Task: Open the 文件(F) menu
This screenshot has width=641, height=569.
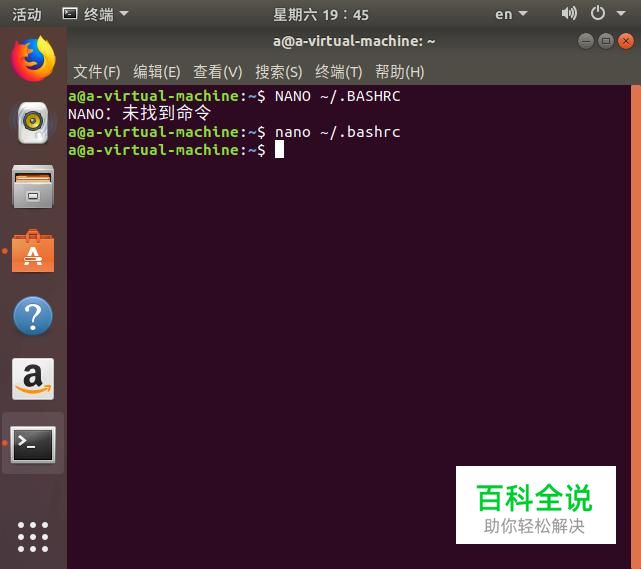Action: click(x=96, y=72)
